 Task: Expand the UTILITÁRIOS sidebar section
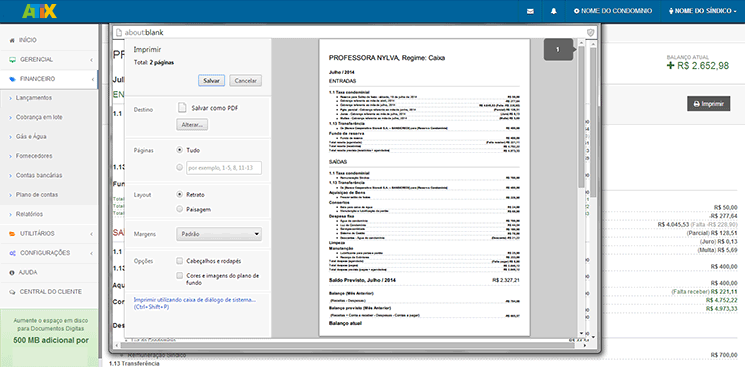pyautogui.click(x=49, y=234)
